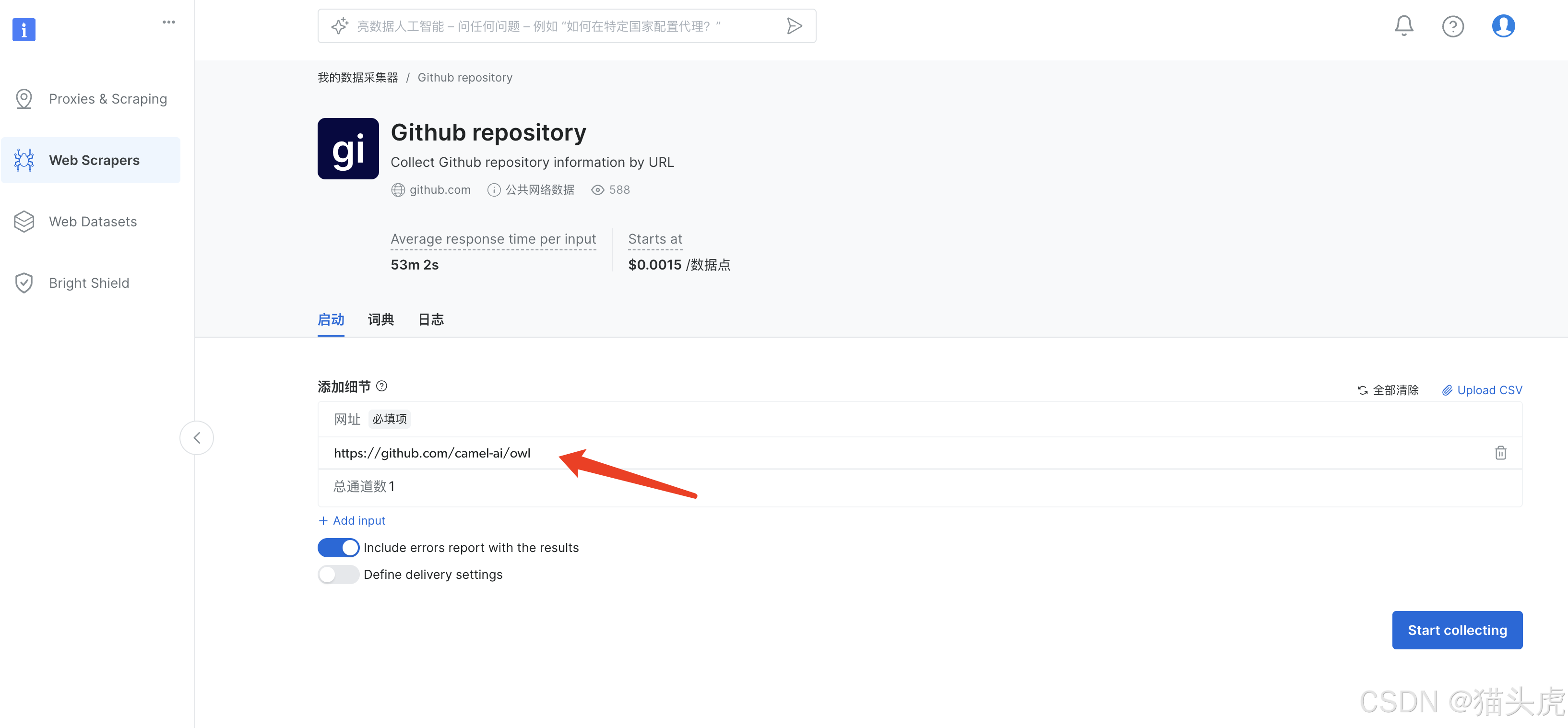
Task: Click the 公共网络数据 label
Action: click(x=540, y=190)
